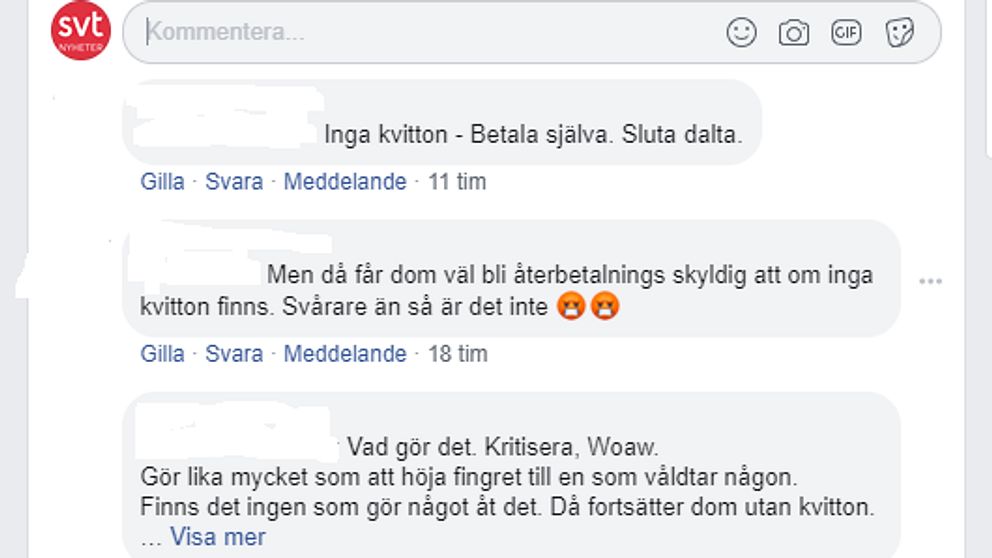Viewport: 992px width, 558px height.
Task: Click the first angry face emoji in comment
Action: (x=571, y=306)
